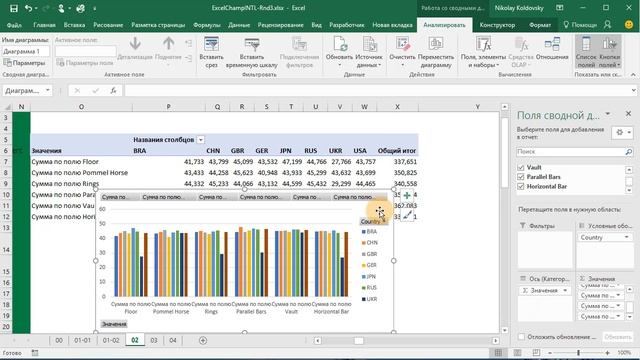Click the CHN legend color swatch
The image size is (640, 360).
click(363, 243)
